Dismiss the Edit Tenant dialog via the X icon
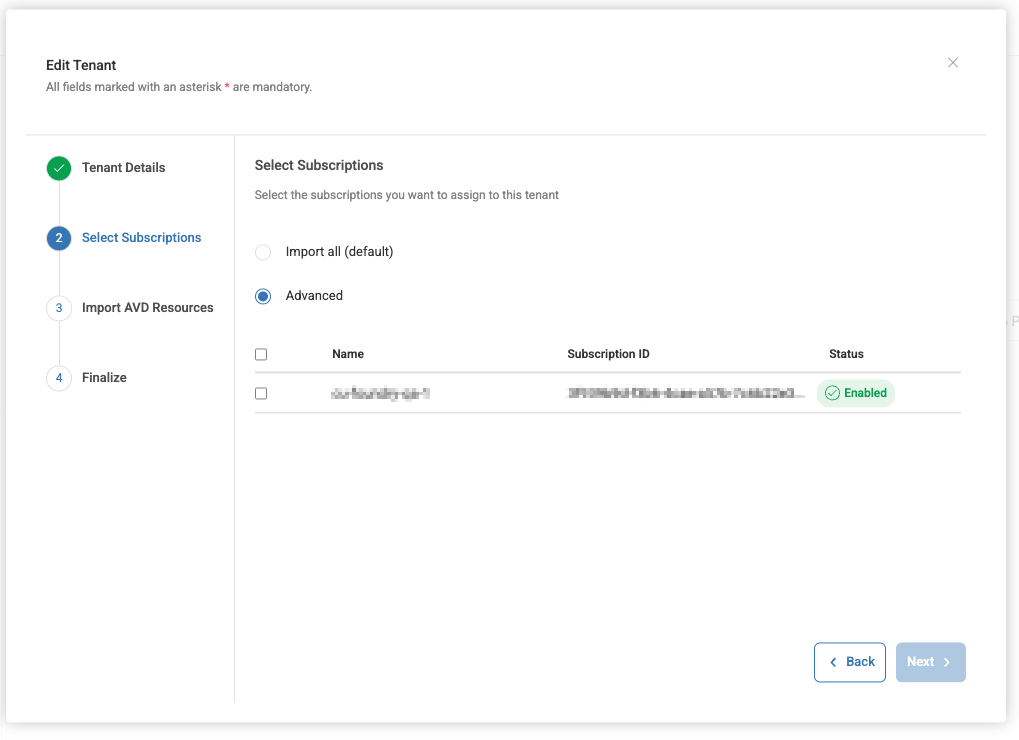Screen dimensions: 1019x740 click(x=952, y=62)
